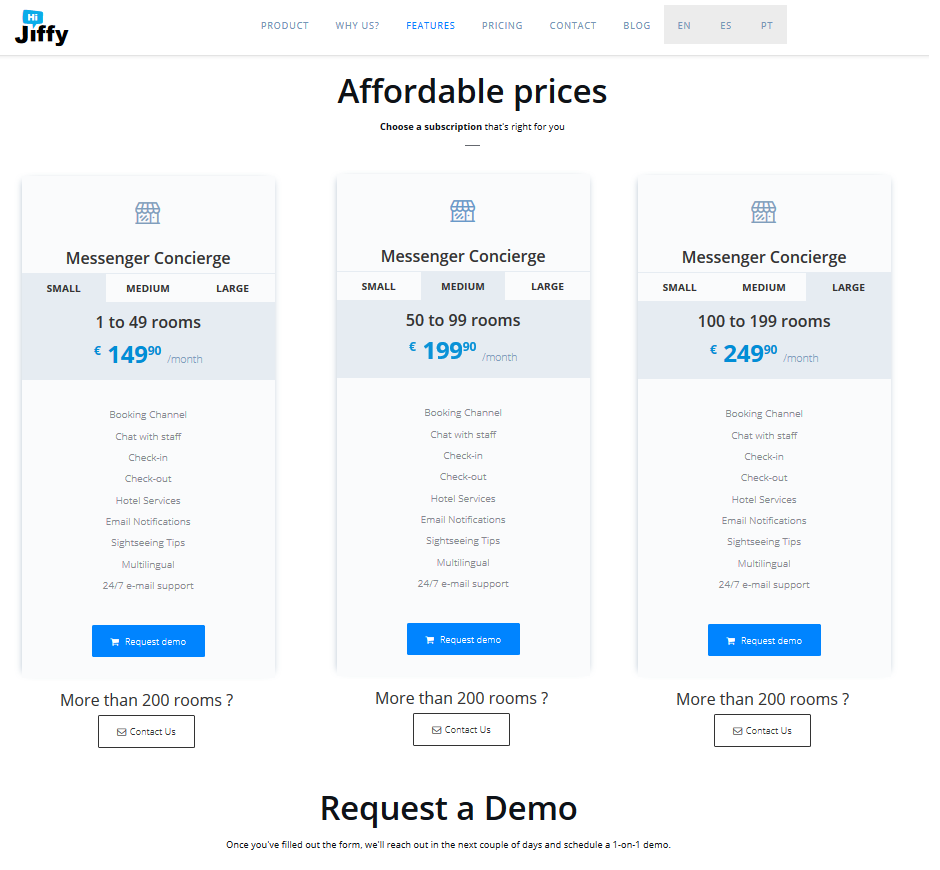Go to the WHY US? navigation item
Screen dimensions: 940x870
point(357,25)
